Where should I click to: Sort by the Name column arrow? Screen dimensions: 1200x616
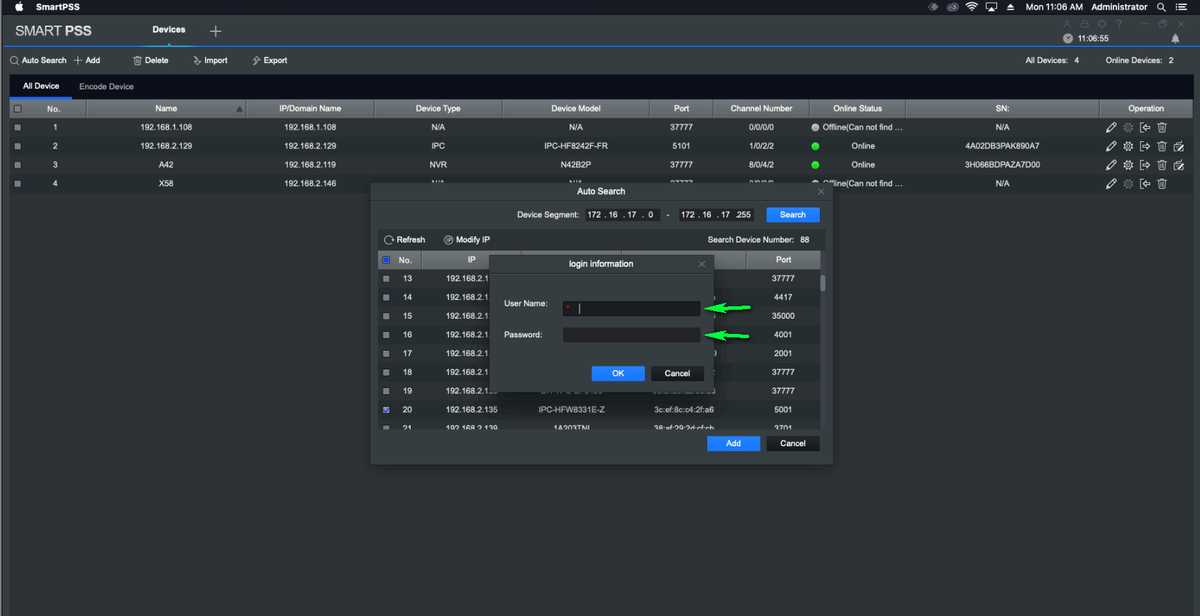(238, 109)
